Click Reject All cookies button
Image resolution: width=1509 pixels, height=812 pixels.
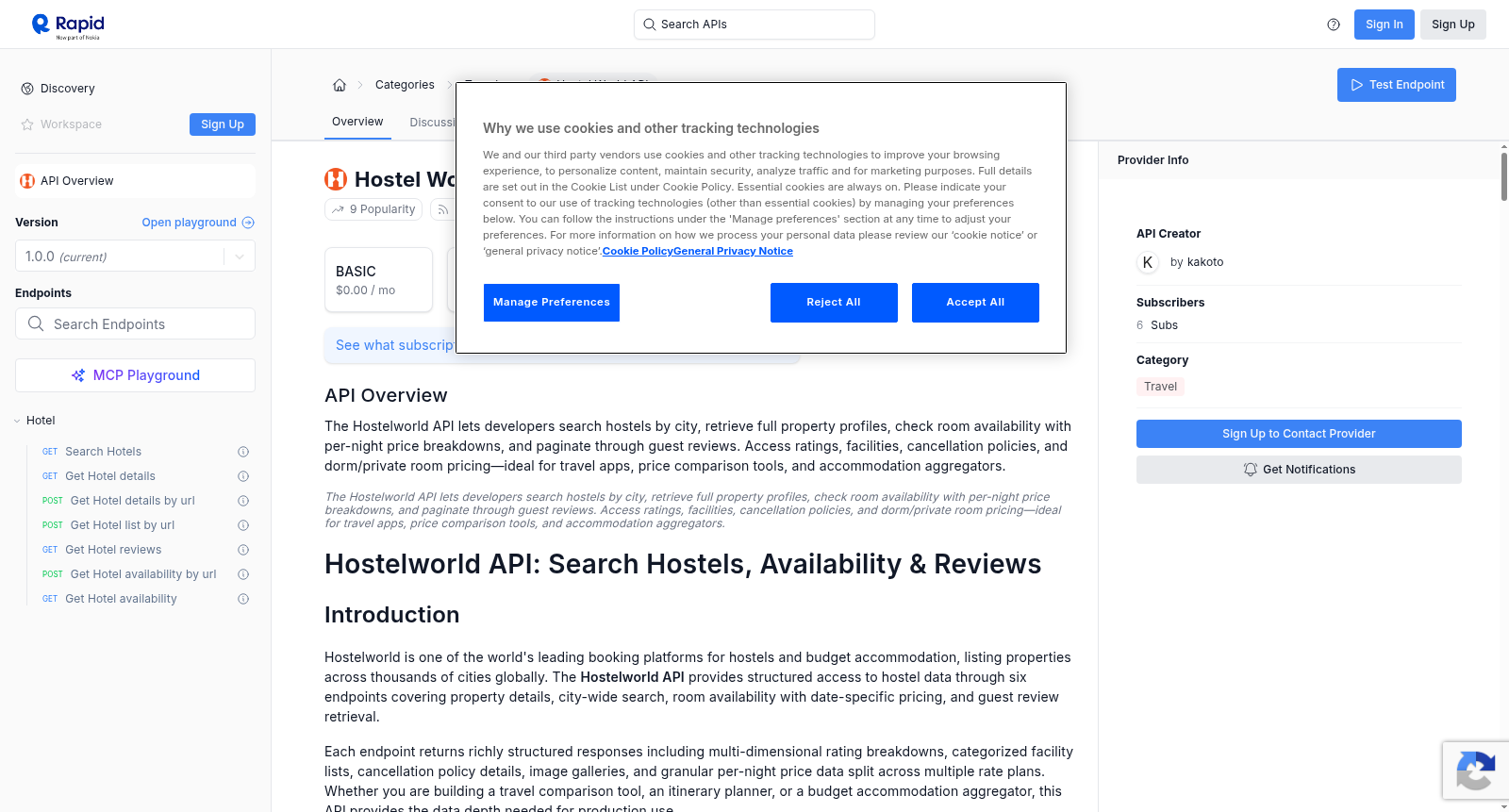(x=834, y=303)
